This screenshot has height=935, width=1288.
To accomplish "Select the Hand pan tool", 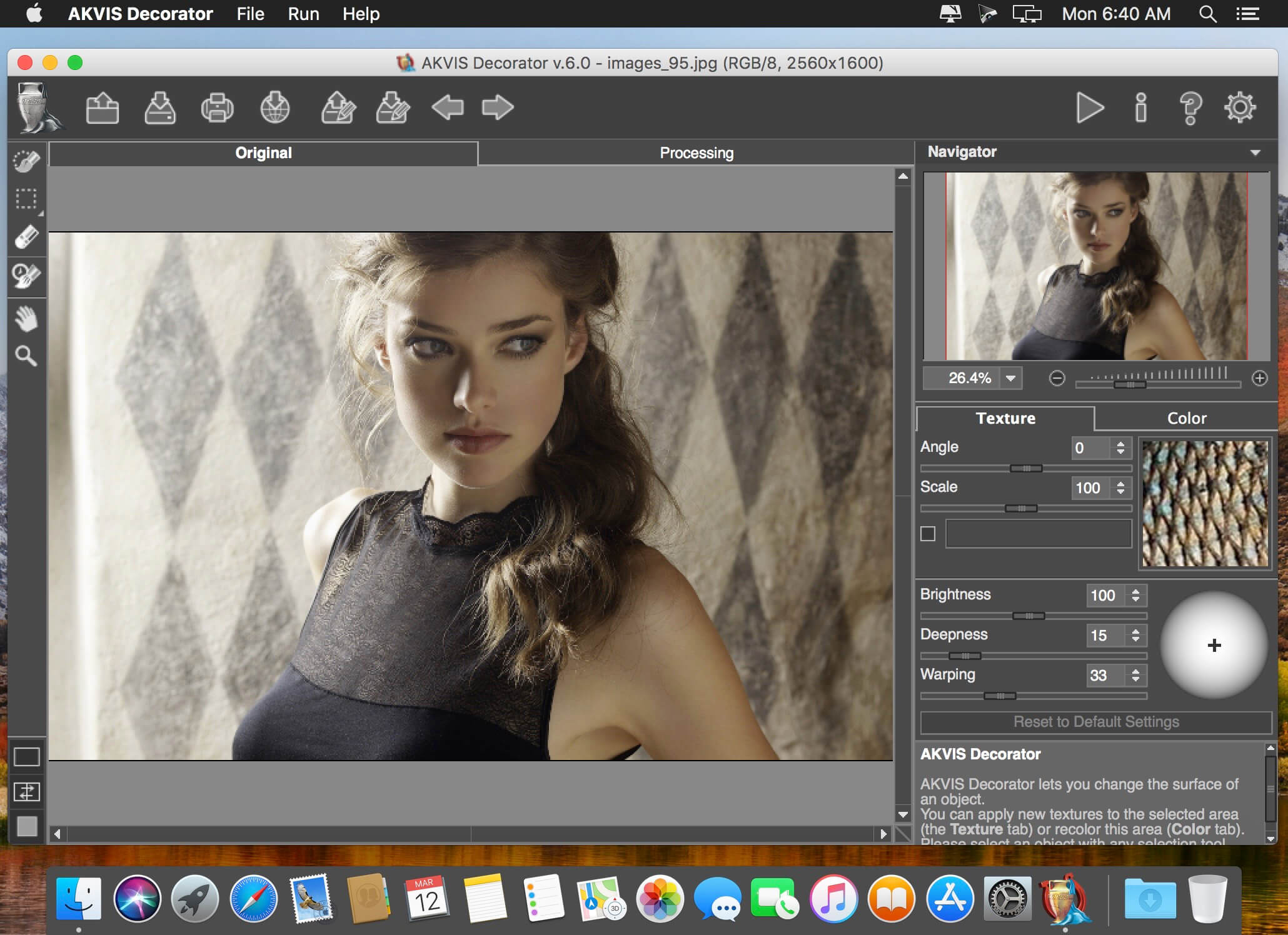I will 26,319.
